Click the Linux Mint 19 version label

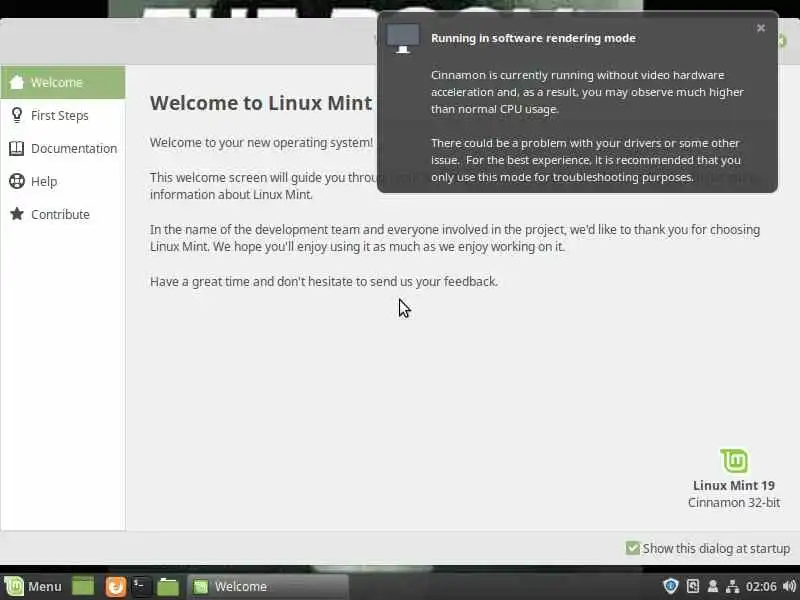(734, 486)
